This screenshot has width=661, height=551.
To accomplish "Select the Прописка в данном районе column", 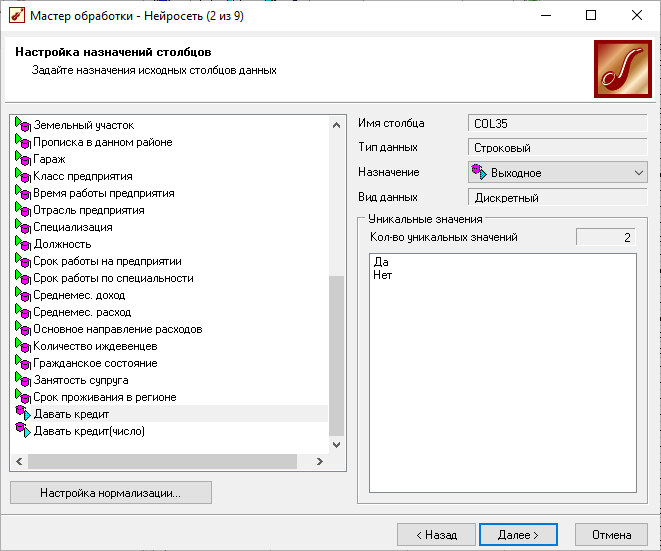I will tap(102, 142).
